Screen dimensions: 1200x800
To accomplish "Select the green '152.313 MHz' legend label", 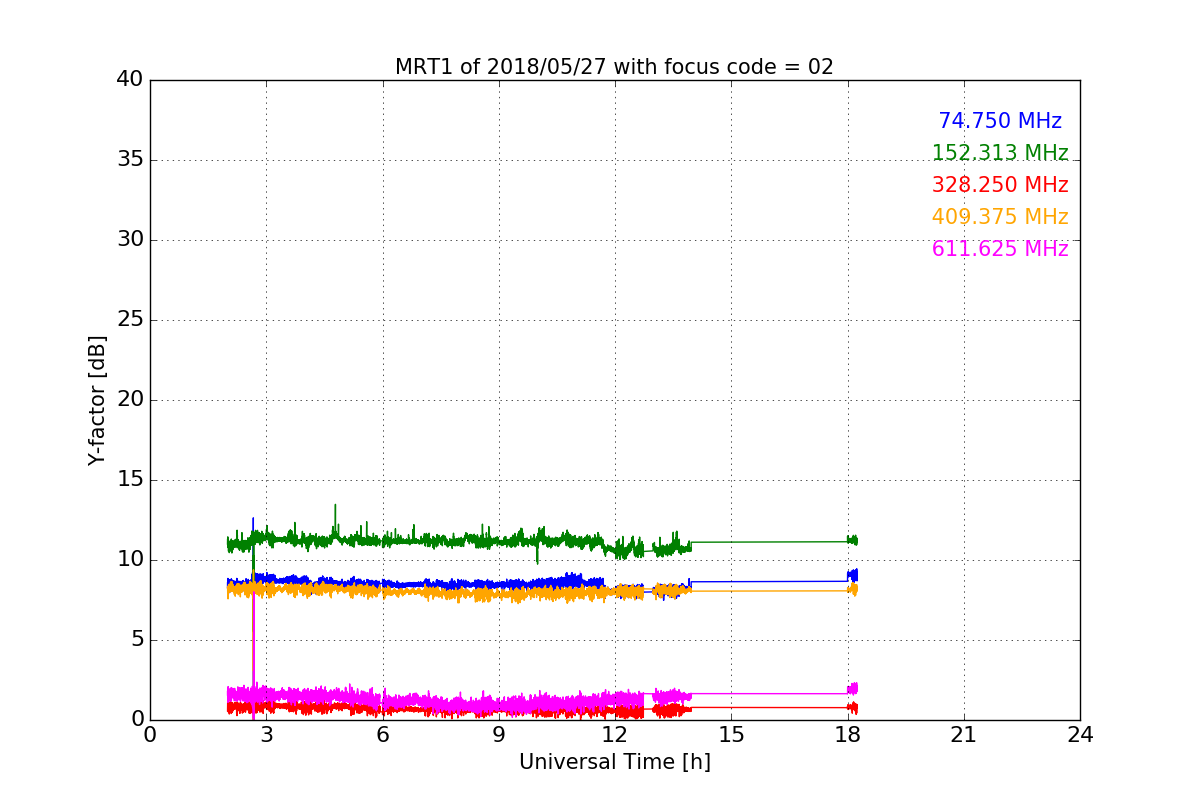I will [1000, 153].
